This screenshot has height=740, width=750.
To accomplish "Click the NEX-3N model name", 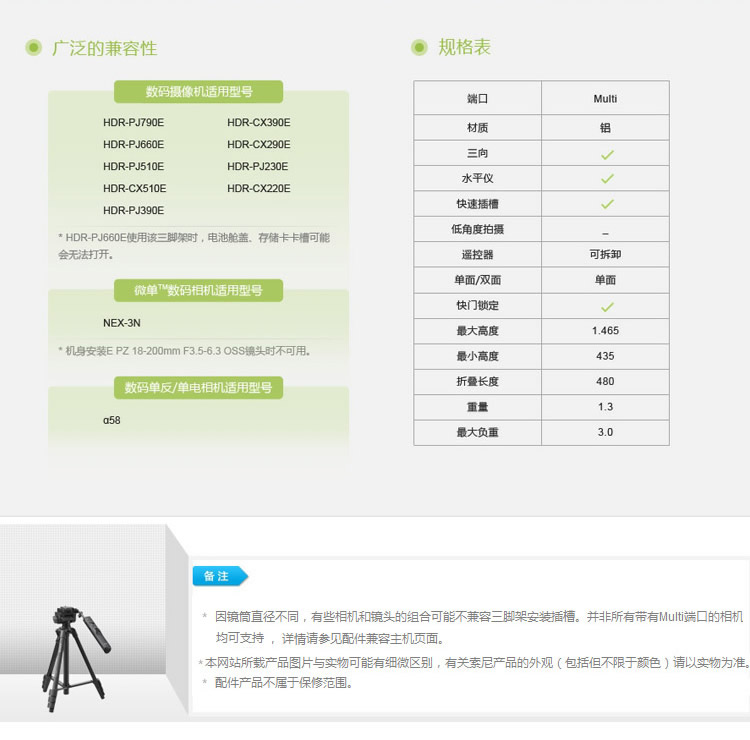I will (x=122, y=323).
